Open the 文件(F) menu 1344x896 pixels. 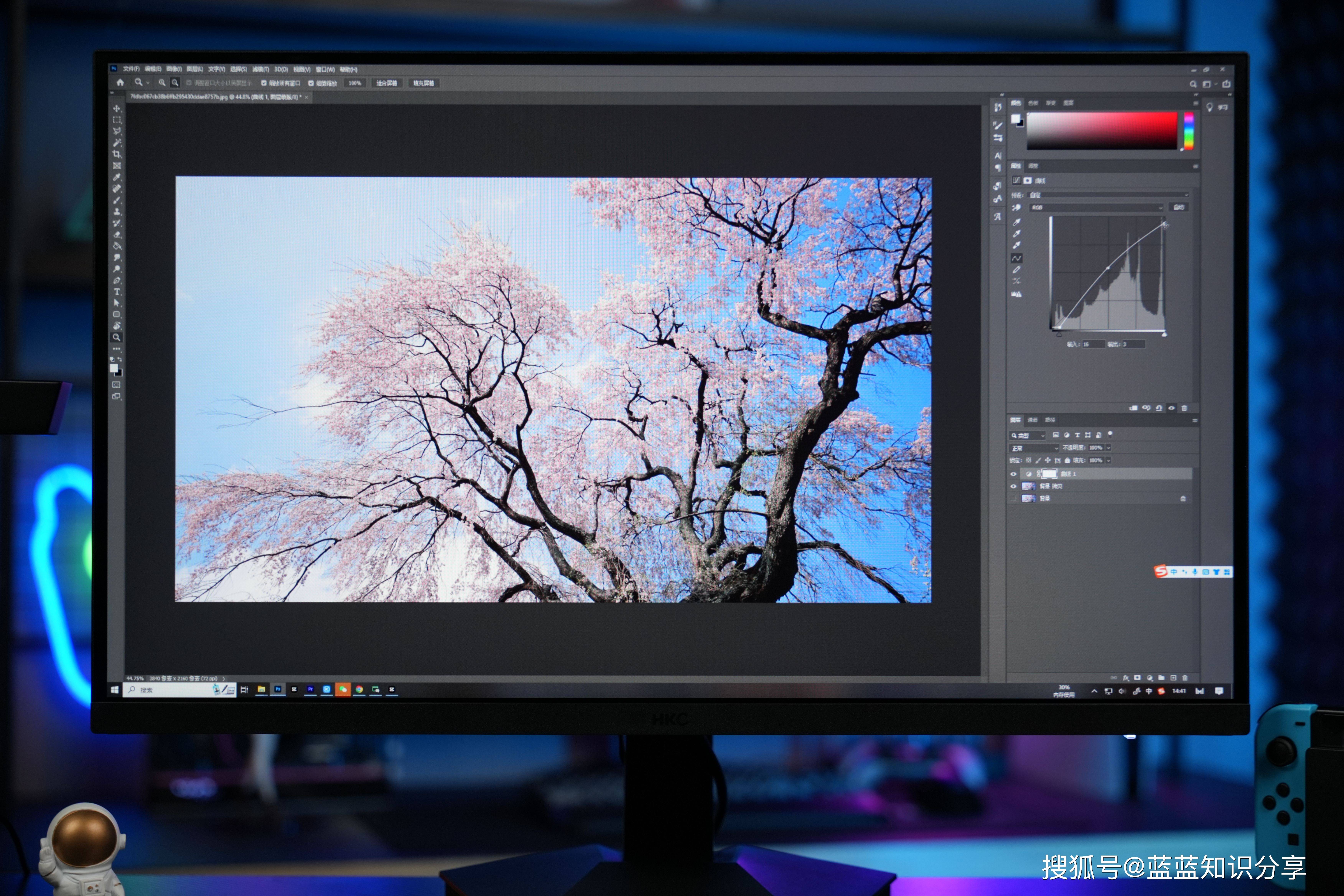tap(131, 69)
